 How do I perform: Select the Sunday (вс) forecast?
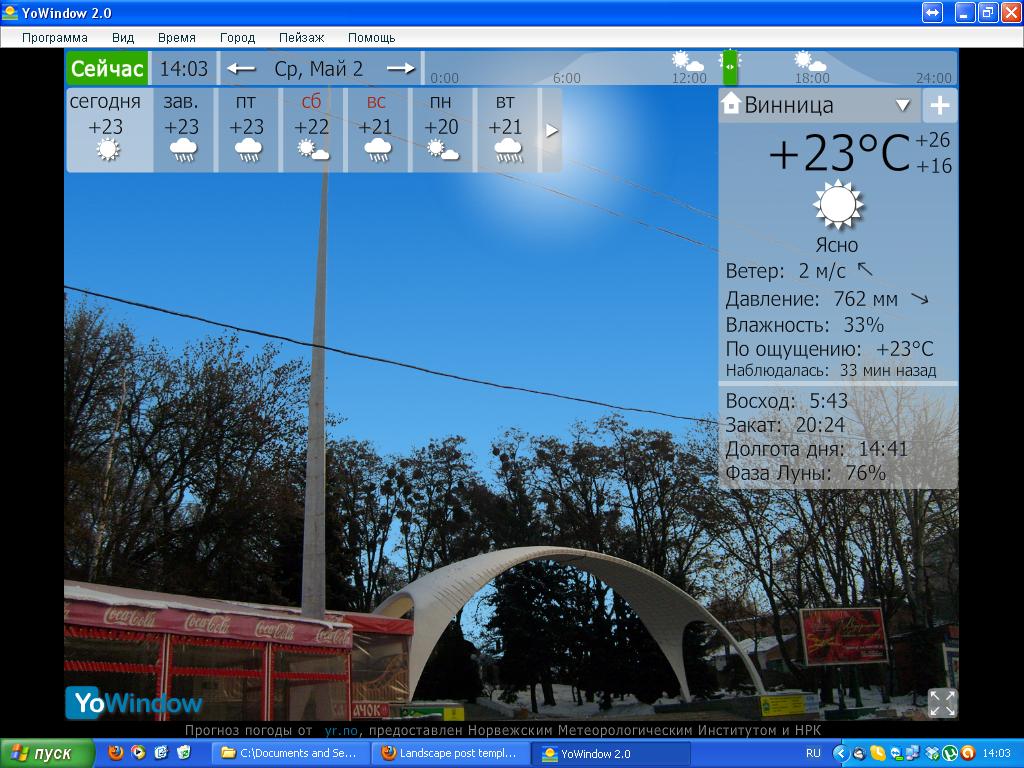[x=376, y=130]
